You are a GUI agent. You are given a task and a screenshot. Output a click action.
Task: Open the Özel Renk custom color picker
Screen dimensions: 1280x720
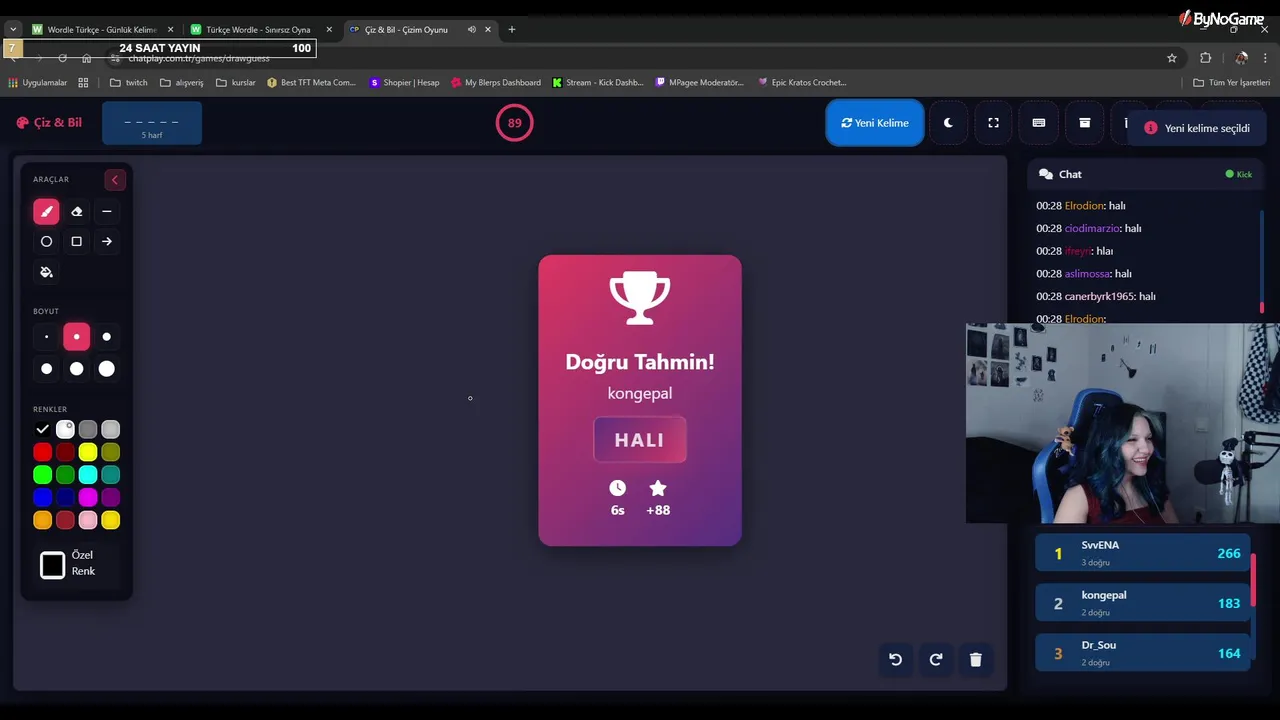(52, 565)
